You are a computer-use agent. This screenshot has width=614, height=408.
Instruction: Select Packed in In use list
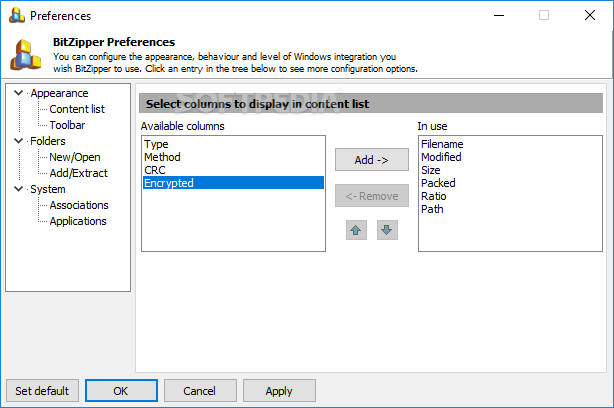coord(510,183)
